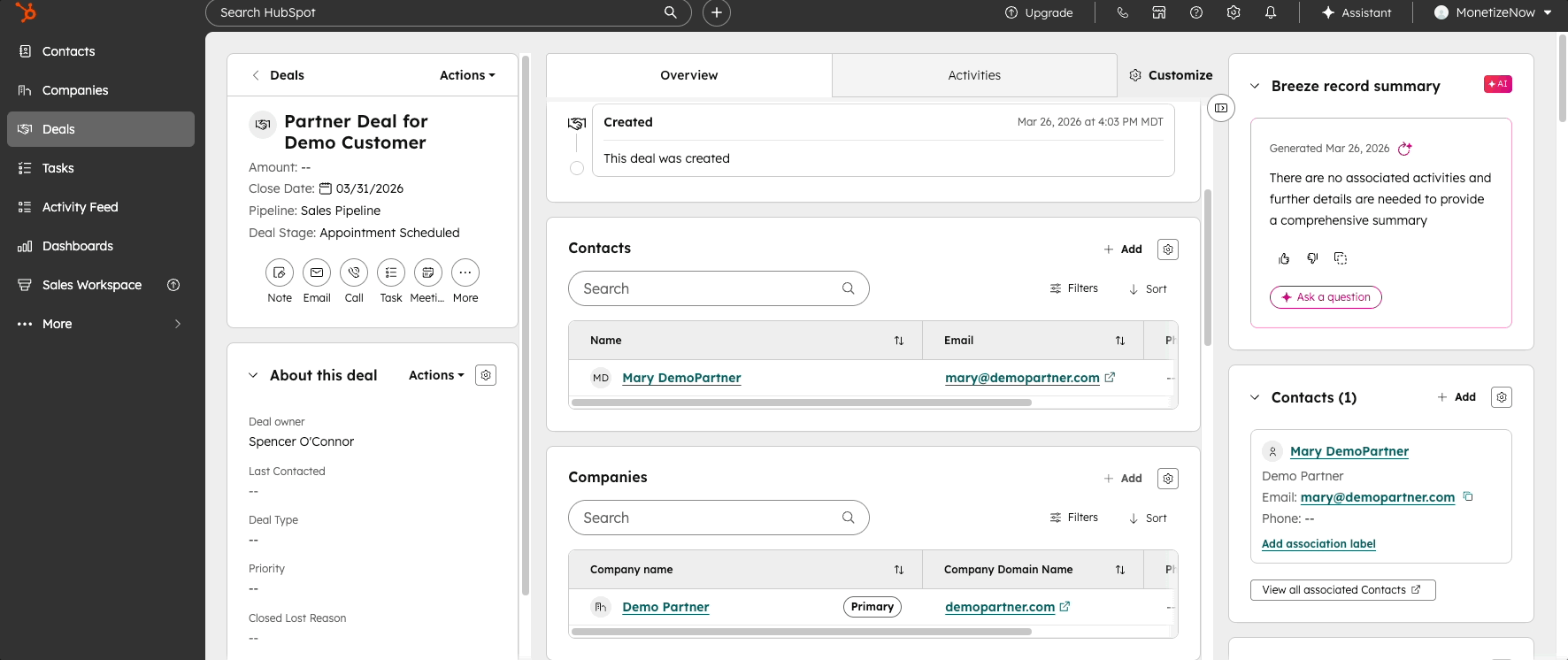Open the marketplace icon in top bar

pos(1159,12)
